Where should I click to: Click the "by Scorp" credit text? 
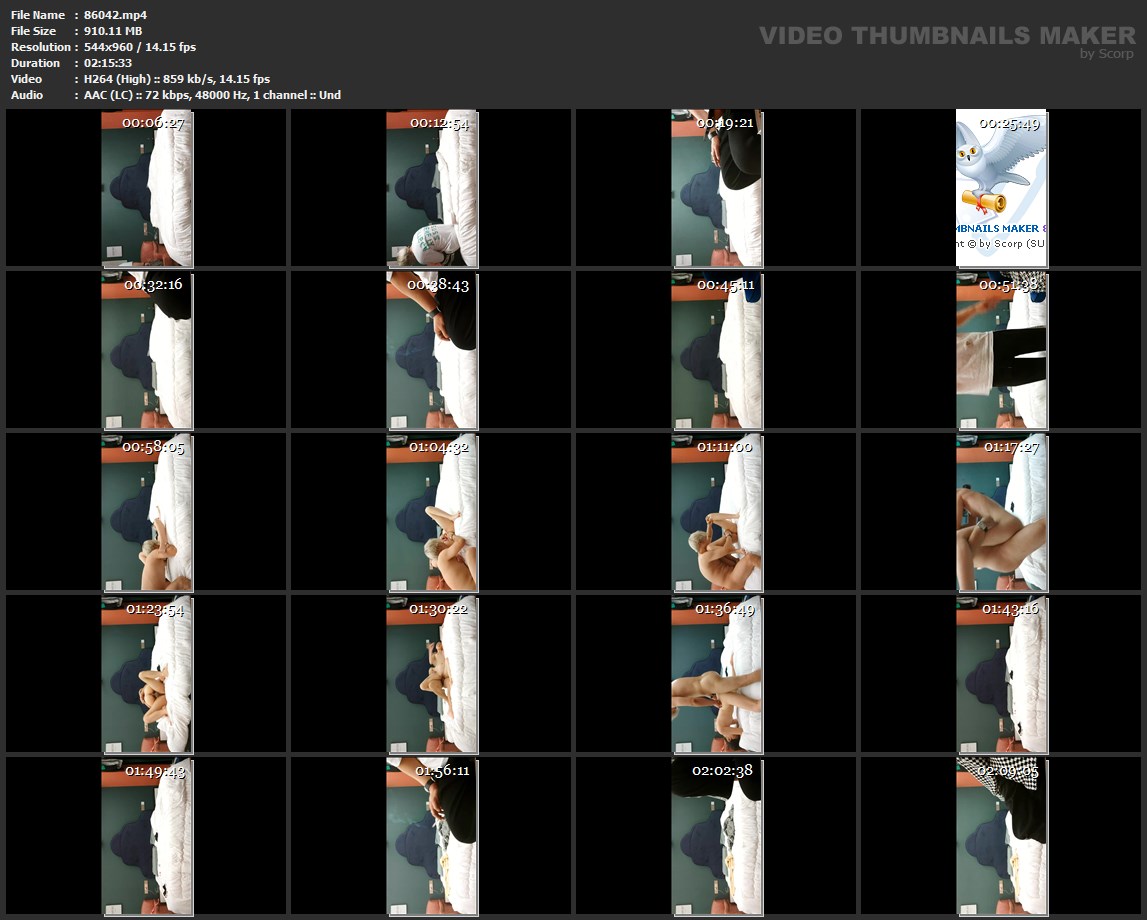(x=1106, y=55)
